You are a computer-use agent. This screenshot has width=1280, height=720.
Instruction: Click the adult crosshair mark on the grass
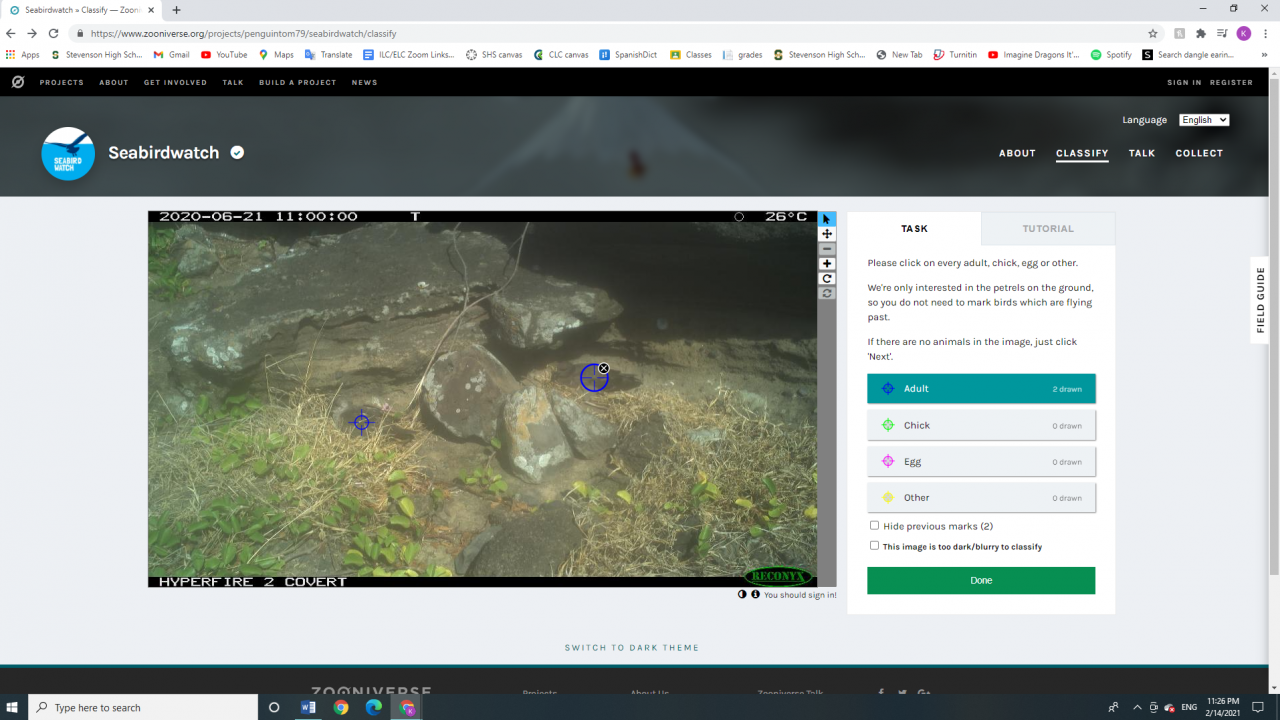[362, 422]
